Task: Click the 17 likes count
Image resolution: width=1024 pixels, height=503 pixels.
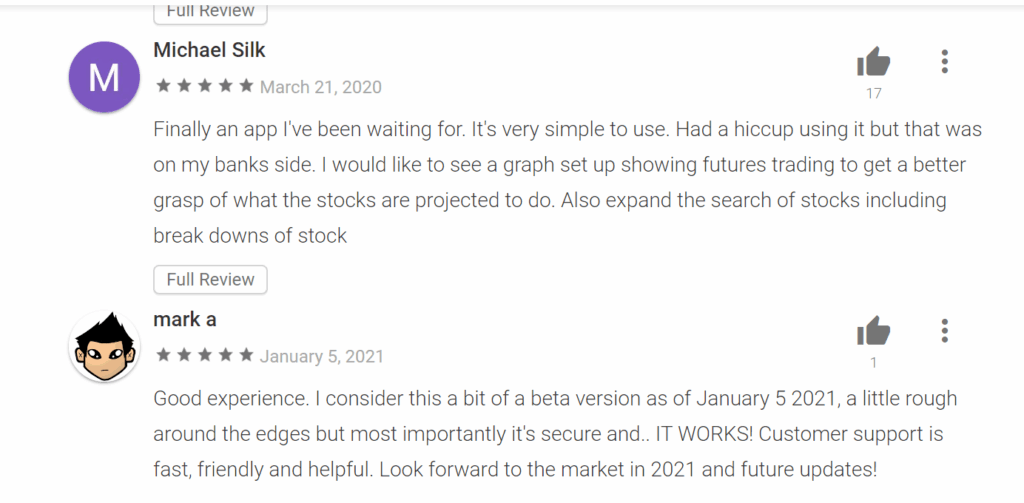Action: point(873,94)
